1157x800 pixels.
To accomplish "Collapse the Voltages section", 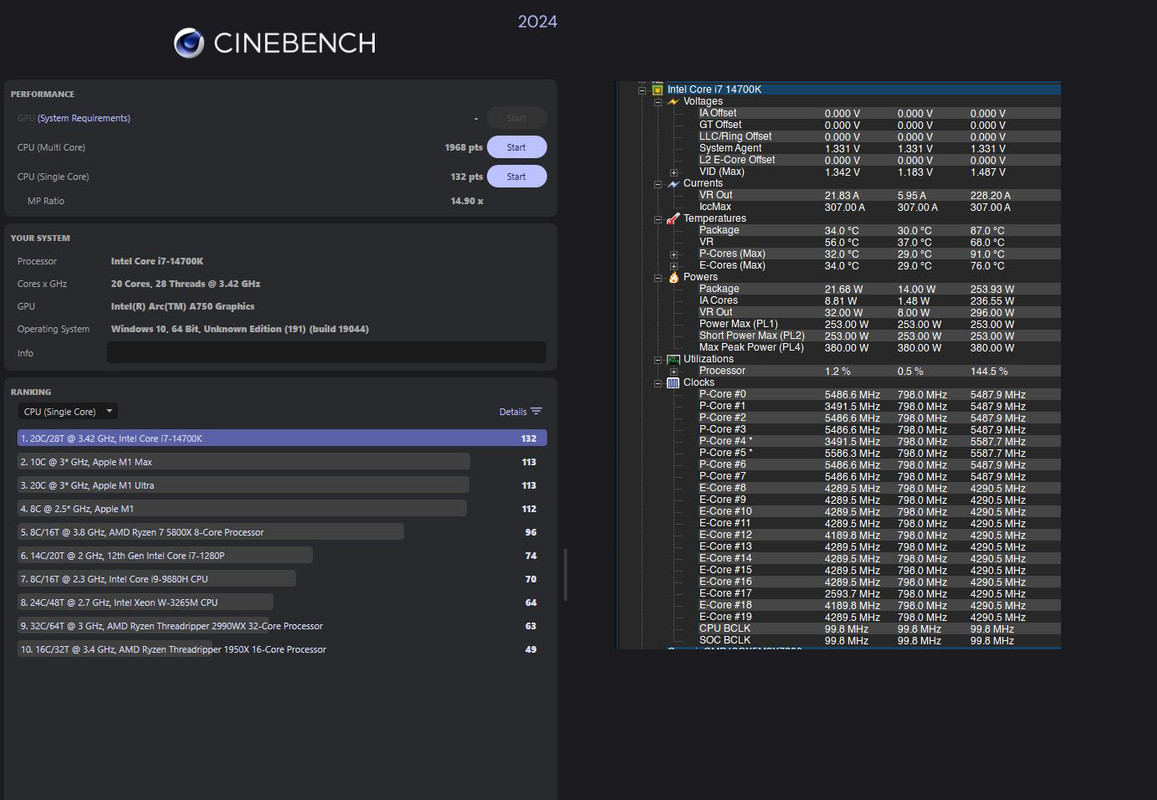I will point(657,102).
